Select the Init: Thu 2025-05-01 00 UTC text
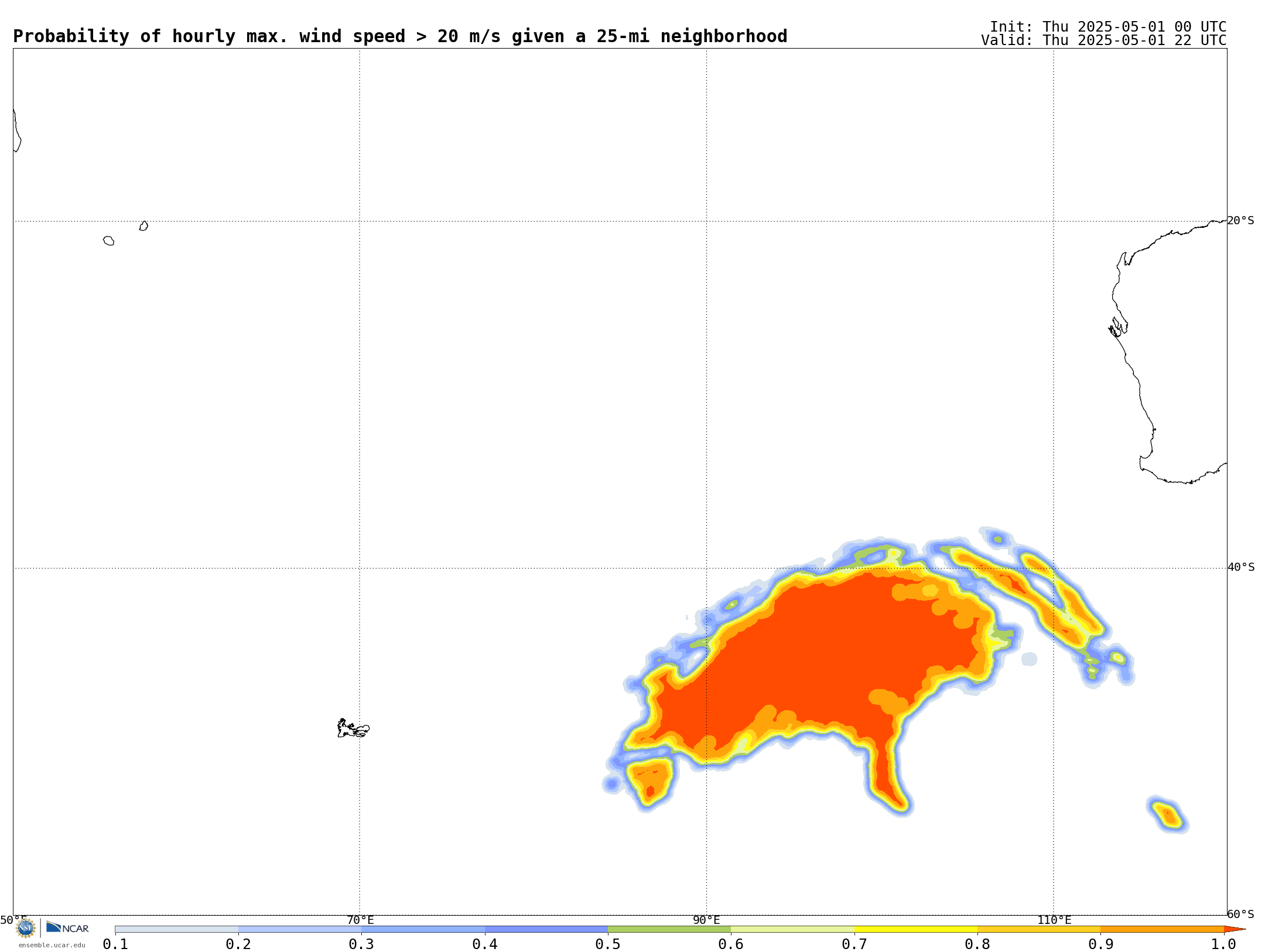 1108,27
